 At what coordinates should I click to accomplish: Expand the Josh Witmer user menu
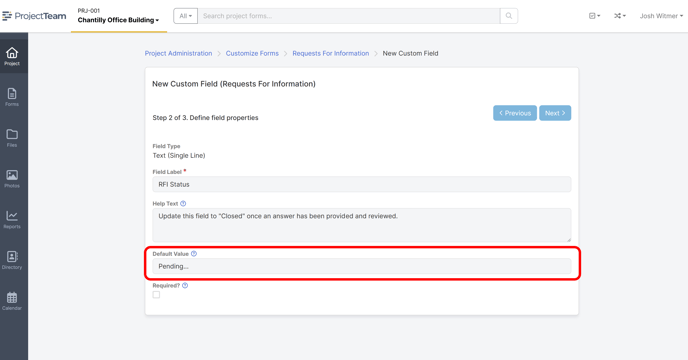tap(661, 16)
